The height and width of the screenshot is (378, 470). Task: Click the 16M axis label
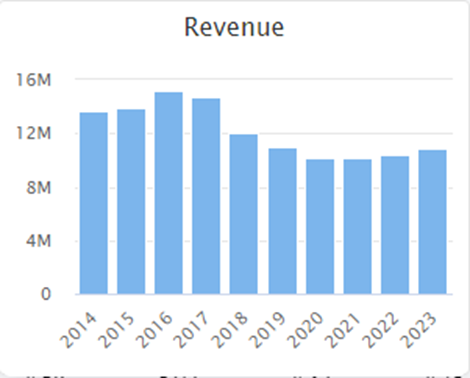tap(34, 80)
